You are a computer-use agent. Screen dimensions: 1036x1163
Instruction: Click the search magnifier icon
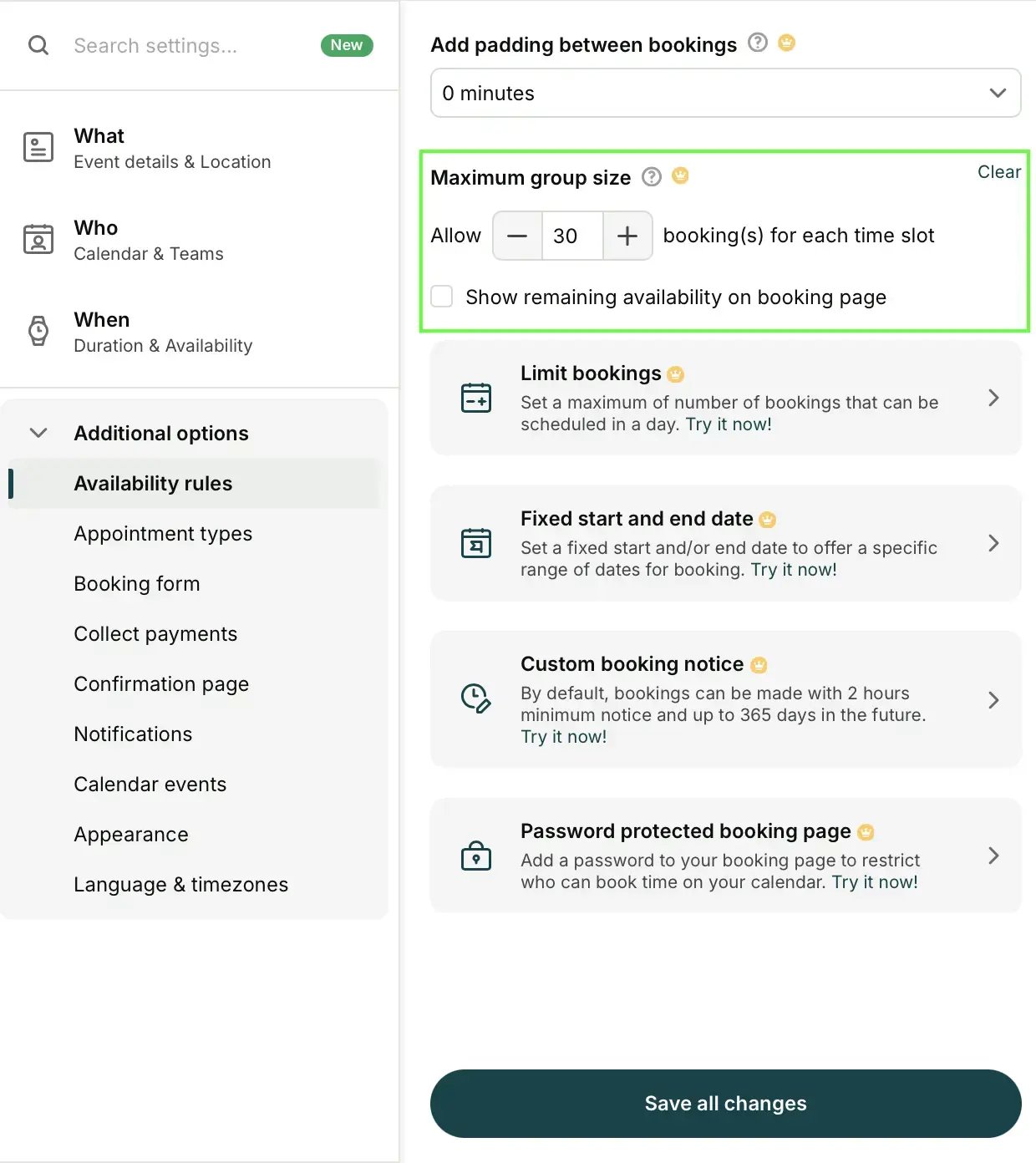(x=38, y=45)
